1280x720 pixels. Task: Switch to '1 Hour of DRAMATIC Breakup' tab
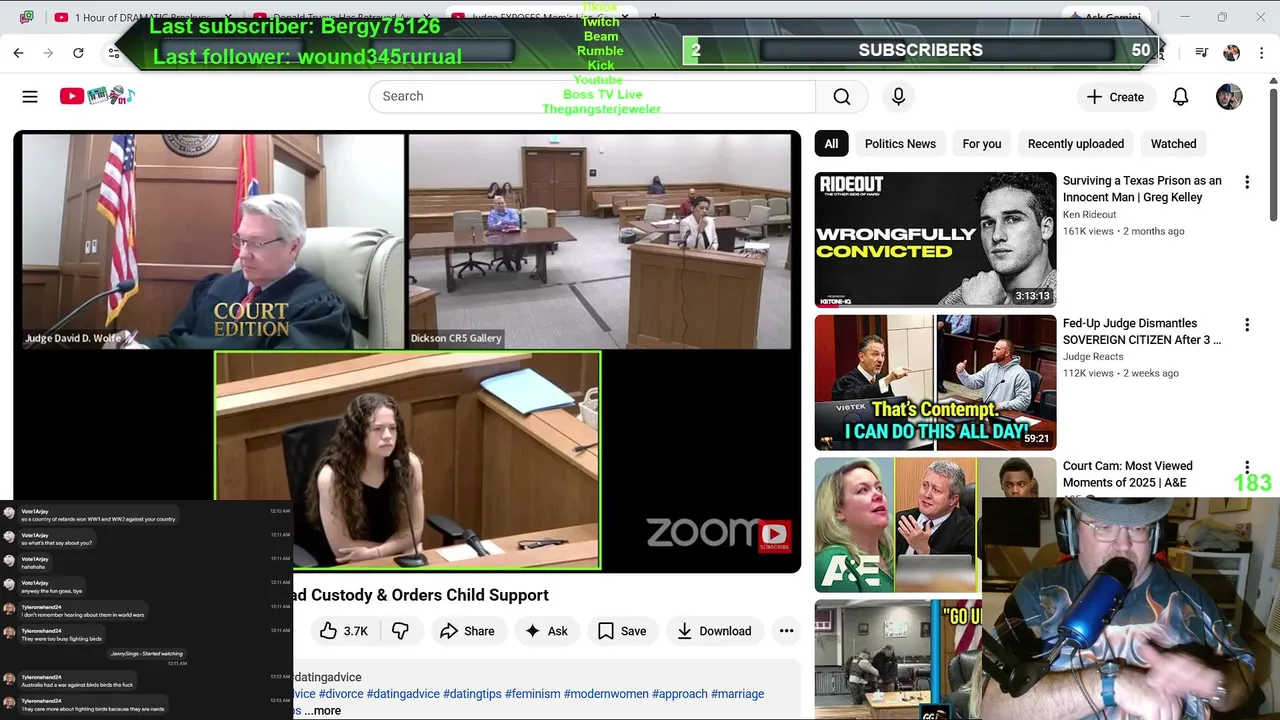(140, 17)
